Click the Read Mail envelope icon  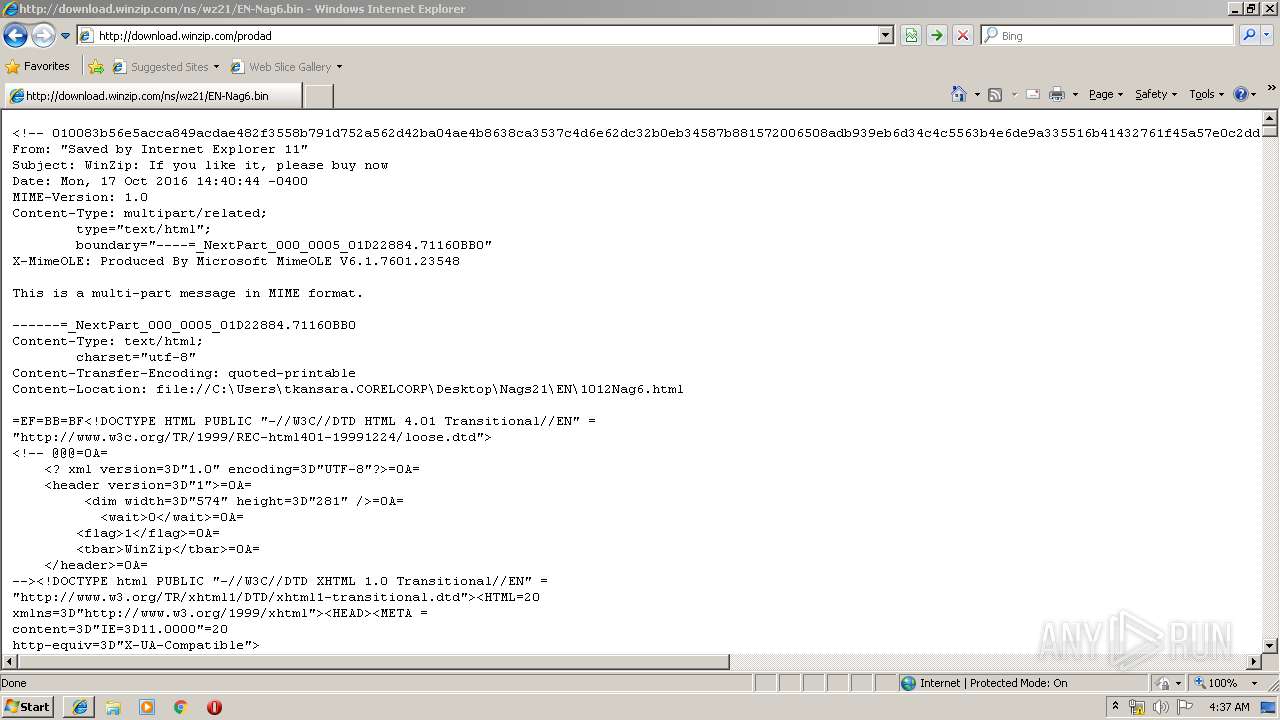pos(1033,94)
